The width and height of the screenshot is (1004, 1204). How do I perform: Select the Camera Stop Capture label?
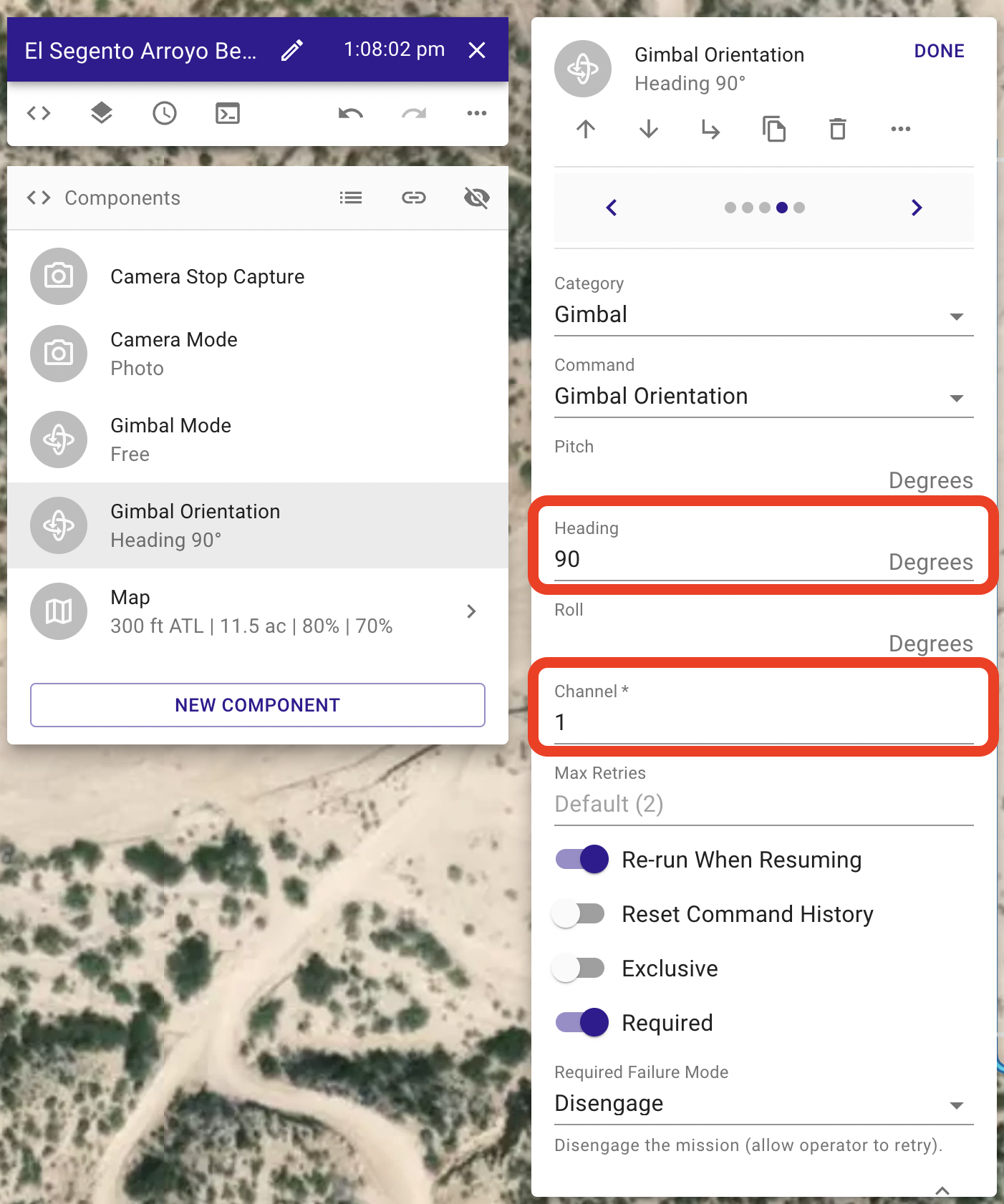click(208, 277)
